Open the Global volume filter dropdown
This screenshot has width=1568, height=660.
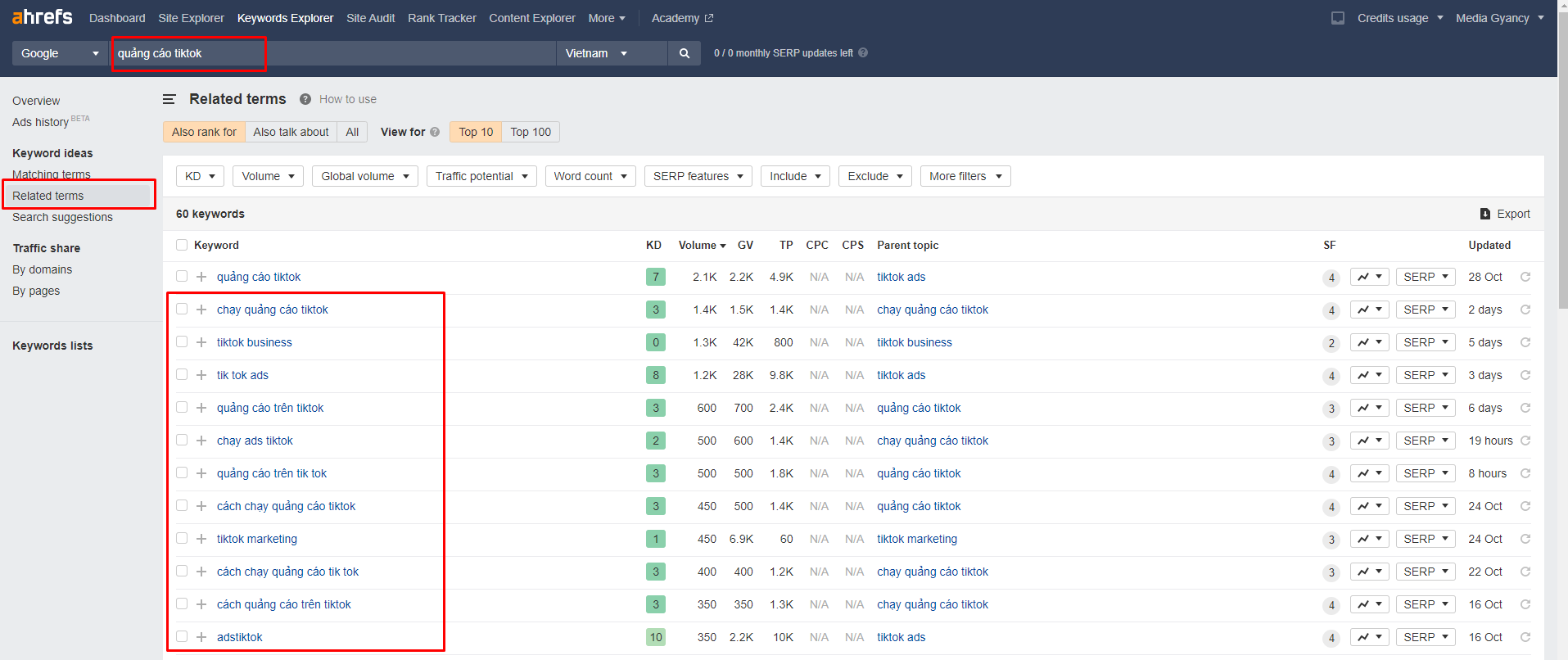(365, 176)
